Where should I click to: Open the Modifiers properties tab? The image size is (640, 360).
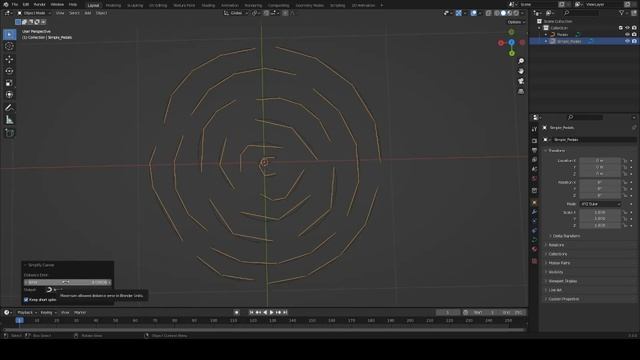click(534, 212)
